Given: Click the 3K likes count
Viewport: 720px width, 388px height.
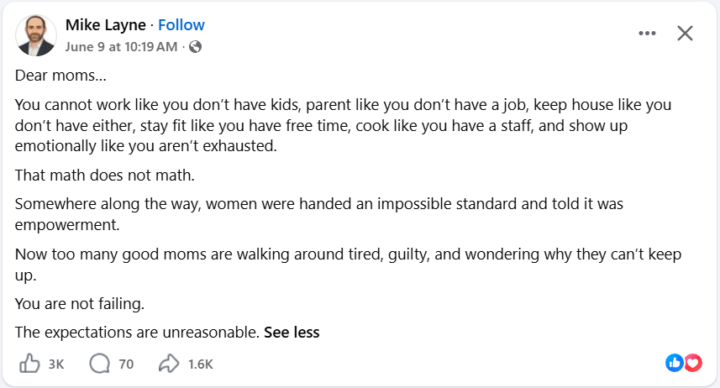Looking at the screenshot, I should click(x=56, y=364).
